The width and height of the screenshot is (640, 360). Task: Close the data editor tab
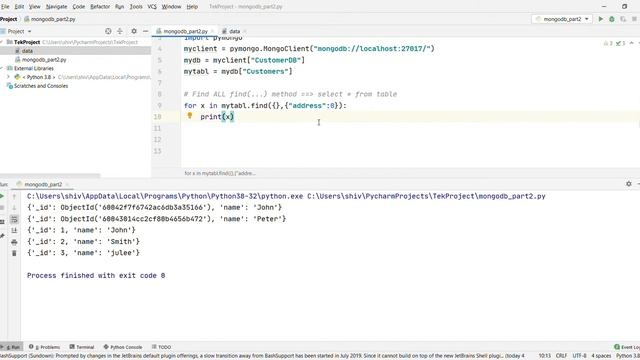(245, 31)
